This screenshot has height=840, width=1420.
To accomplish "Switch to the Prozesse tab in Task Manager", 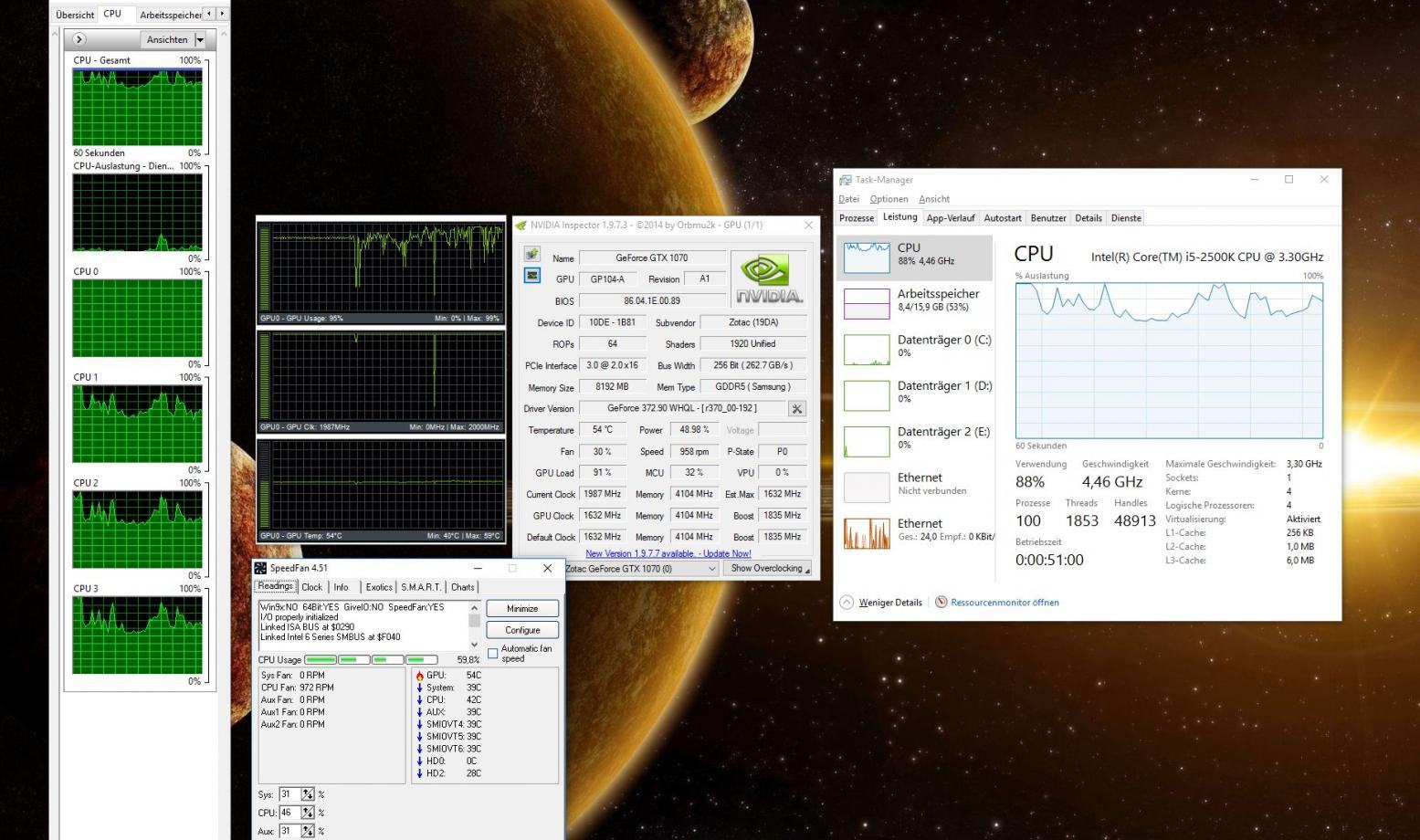I will pyautogui.click(x=857, y=218).
